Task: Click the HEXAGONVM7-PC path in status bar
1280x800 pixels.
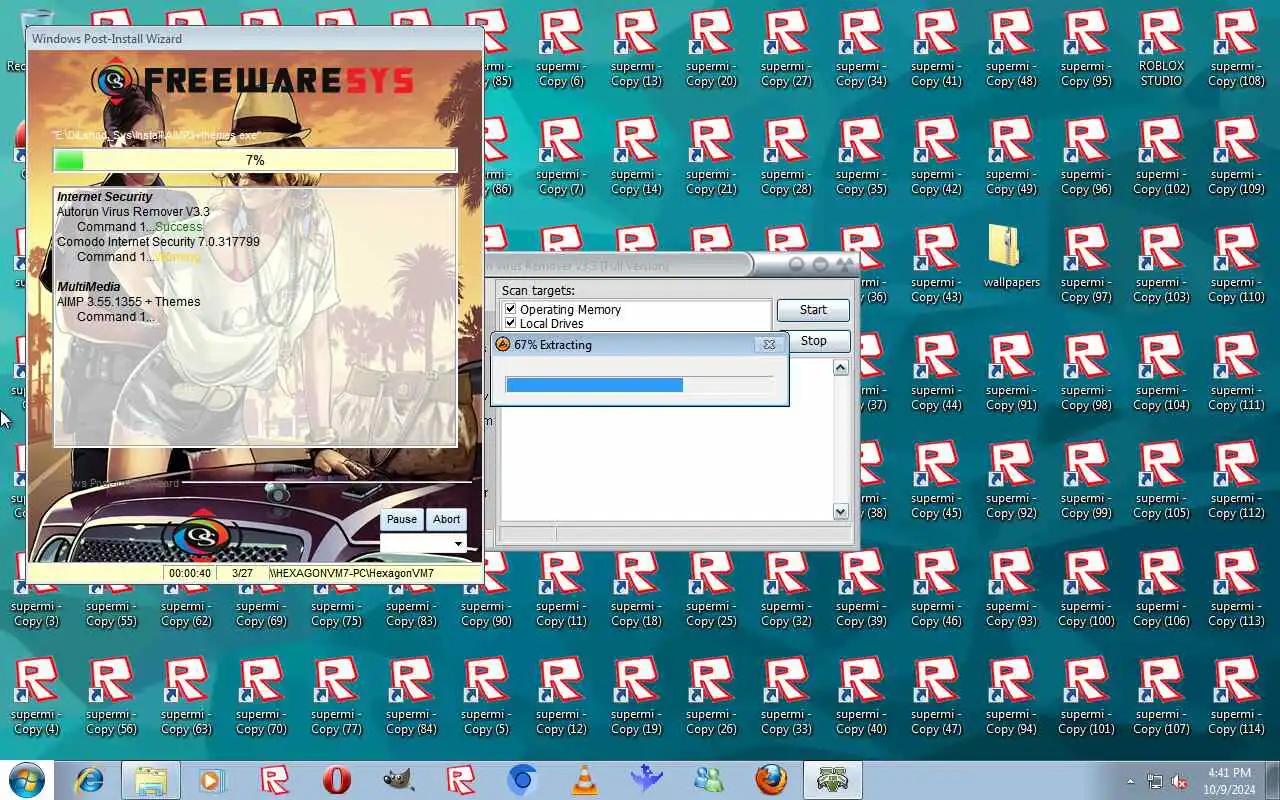Action: (351, 574)
